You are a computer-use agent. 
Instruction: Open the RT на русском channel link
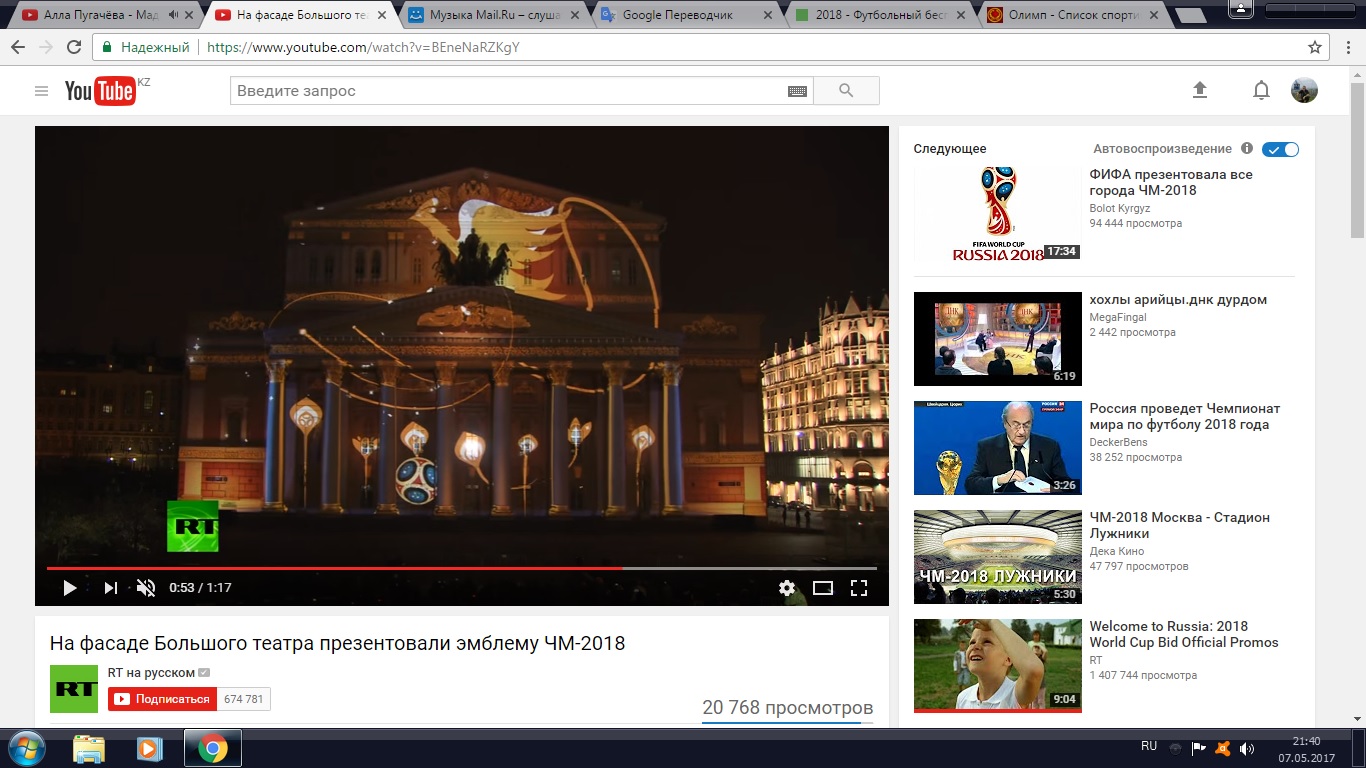(x=152, y=673)
